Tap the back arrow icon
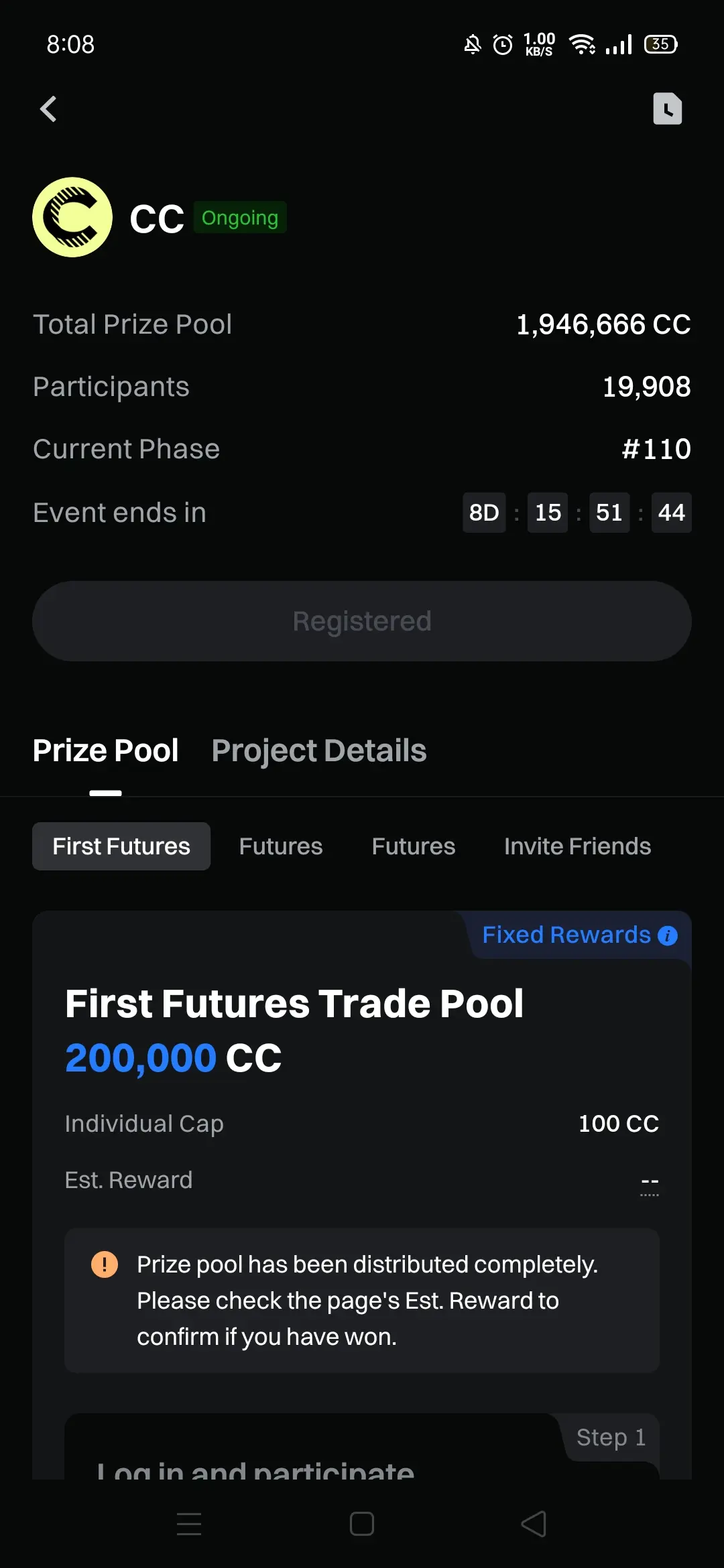This screenshot has width=724, height=1568. [48, 109]
